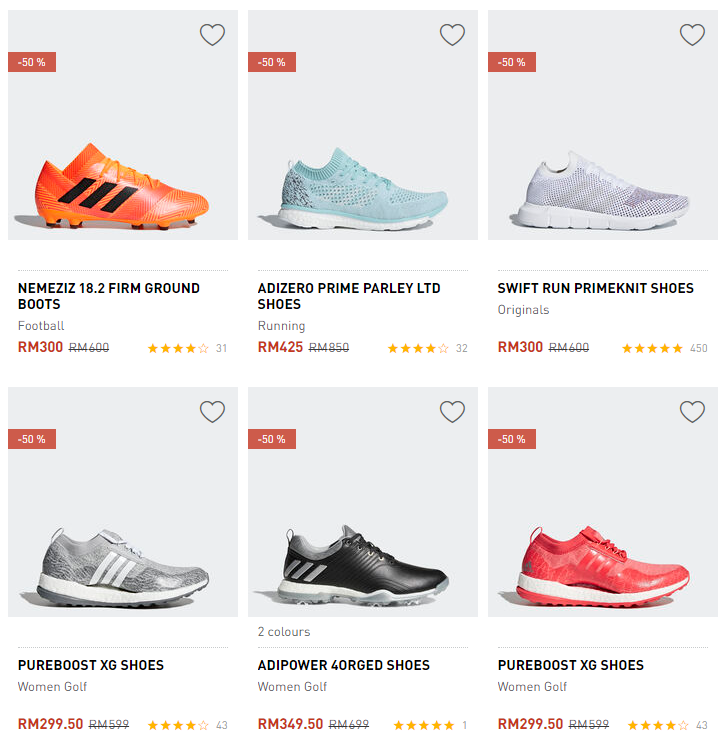Image resolution: width=725 pixels, height=744 pixels.
Task: Heart the red Pureboost XG shoes
Action: click(692, 412)
